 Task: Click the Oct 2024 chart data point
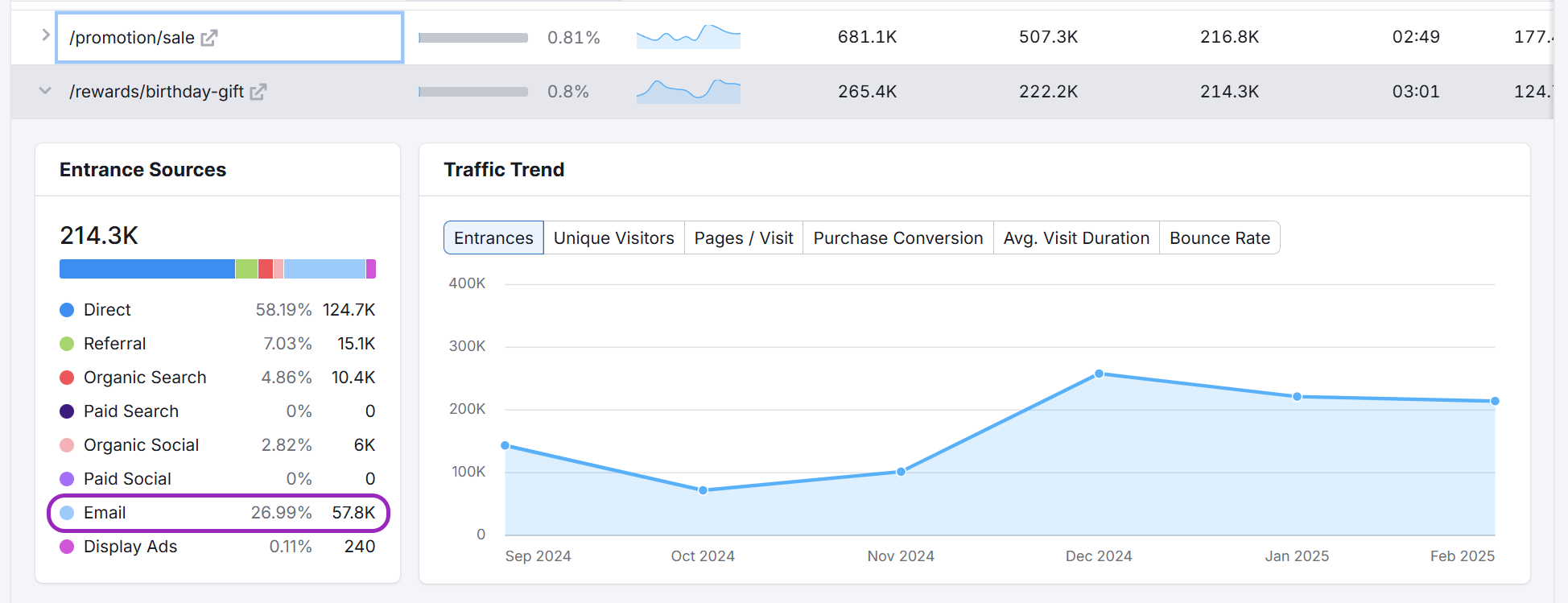(703, 490)
